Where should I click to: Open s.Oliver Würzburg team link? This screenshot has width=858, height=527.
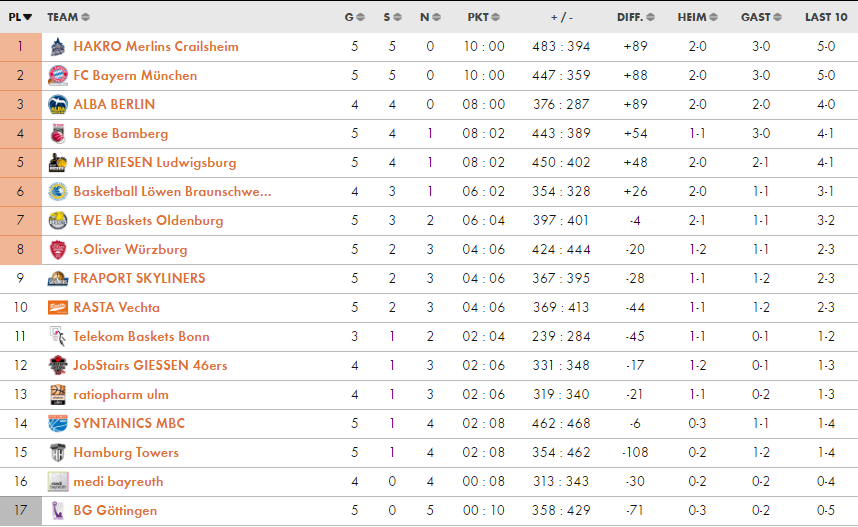coord(130,249)
